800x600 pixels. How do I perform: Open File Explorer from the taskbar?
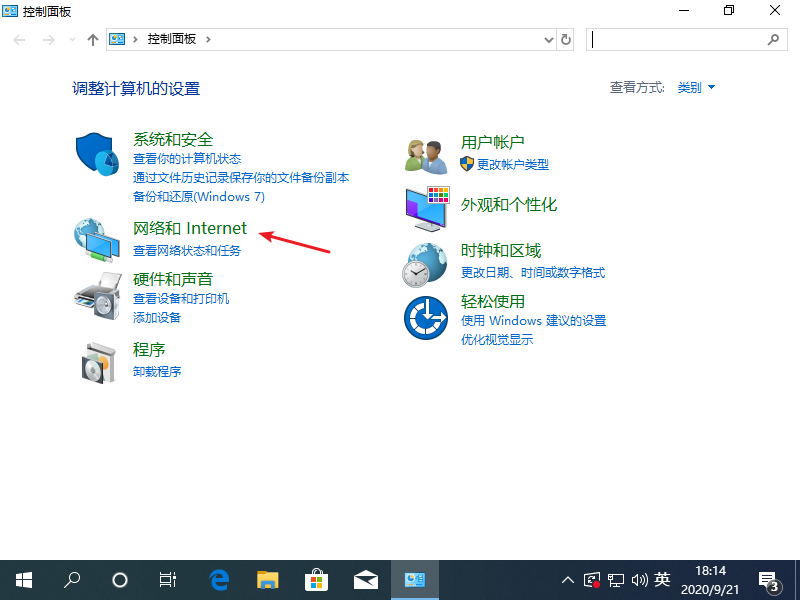pos(270,579)
